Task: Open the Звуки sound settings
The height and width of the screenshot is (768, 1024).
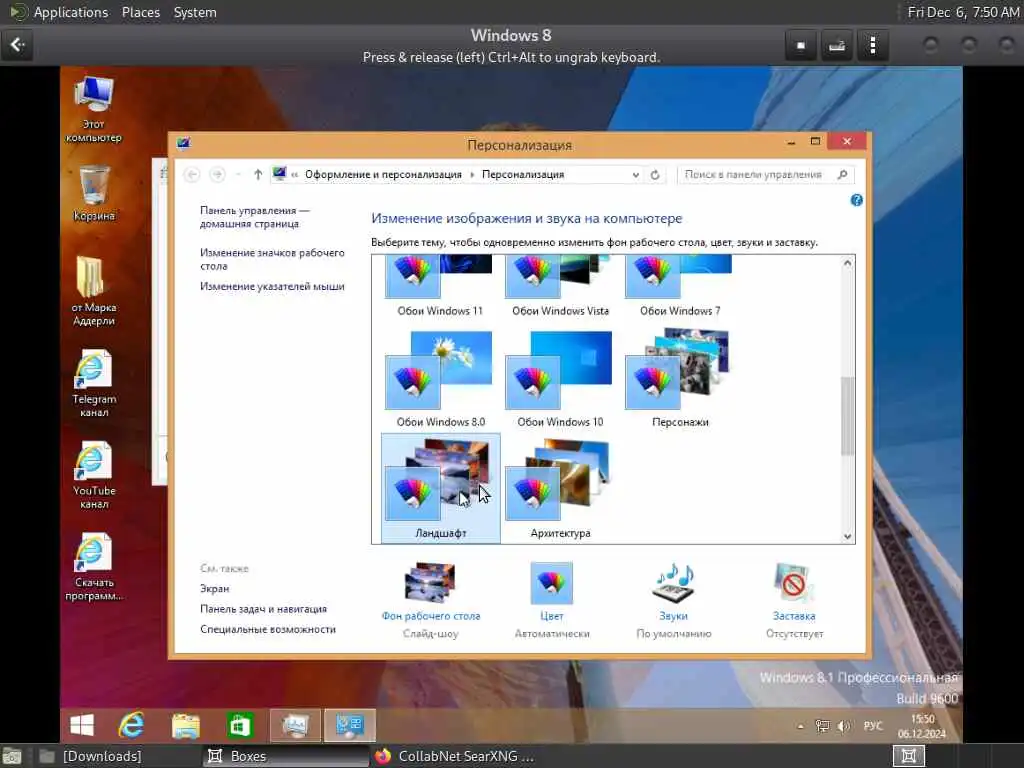Action: pyautogui.click(x=673, y=599)
